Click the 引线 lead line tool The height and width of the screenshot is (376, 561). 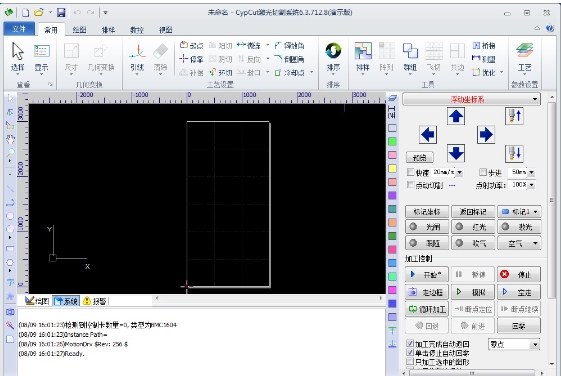click(137, 57)
